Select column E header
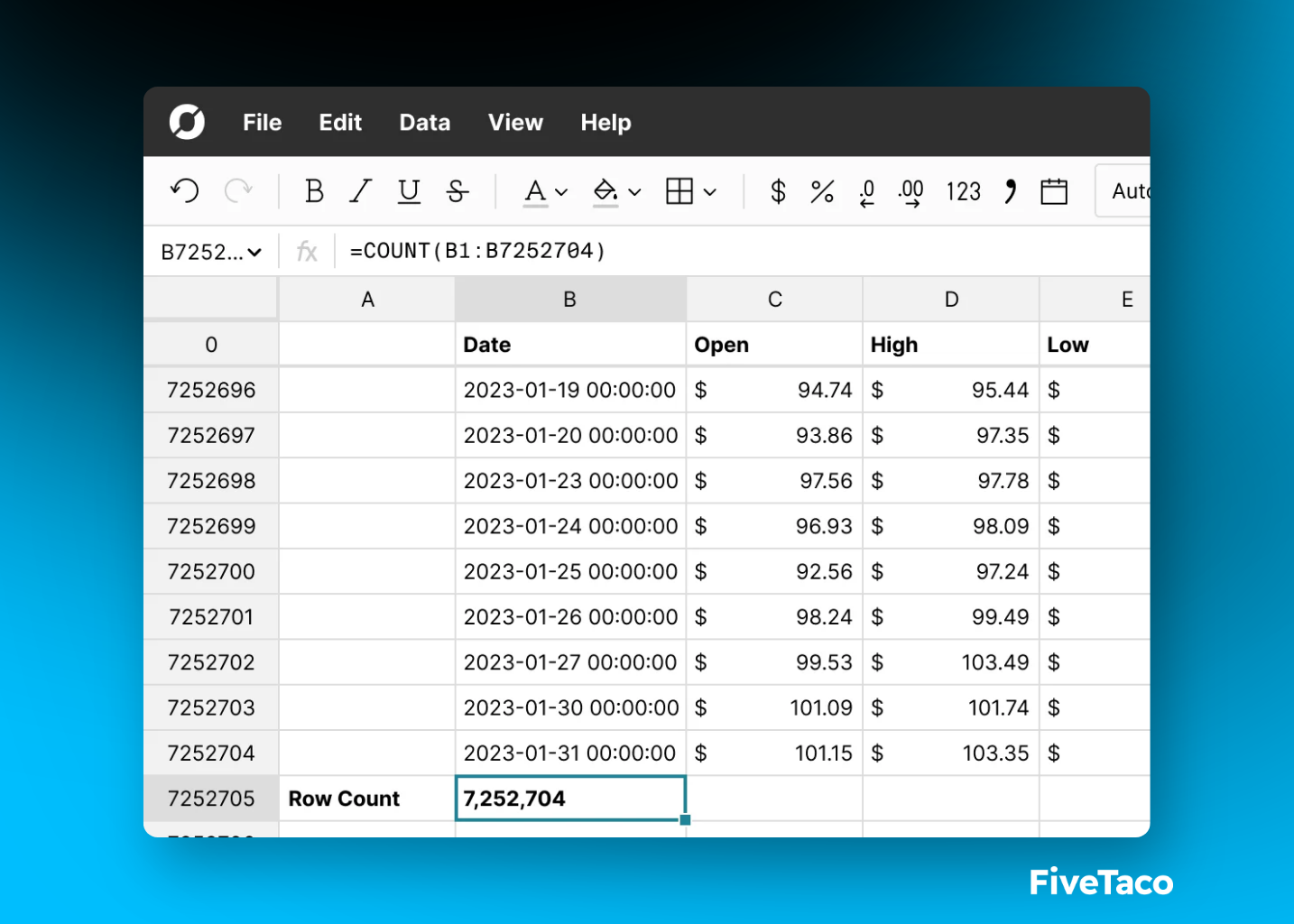The image size is (1294, 924). click(x=1095, y=300)
